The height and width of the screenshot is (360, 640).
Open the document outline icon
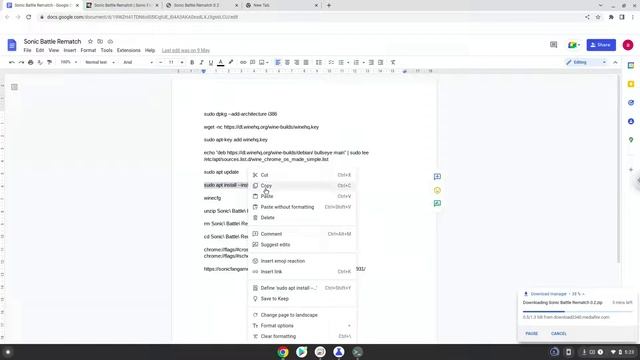click(14, 87)
